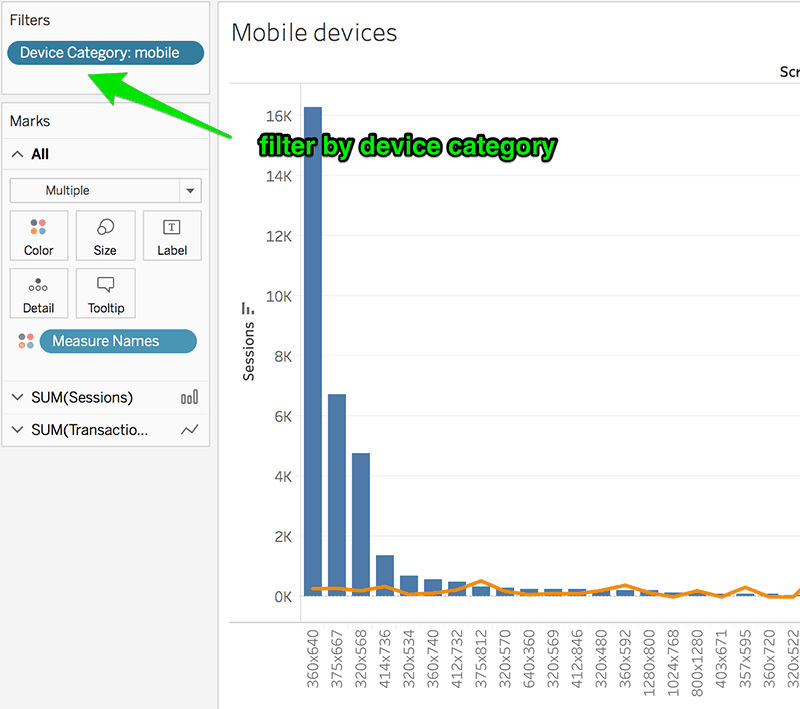Viewport: 800px width, 709px height.
Task: Click the 320x568 axis label
Action: tap(361, 659)
